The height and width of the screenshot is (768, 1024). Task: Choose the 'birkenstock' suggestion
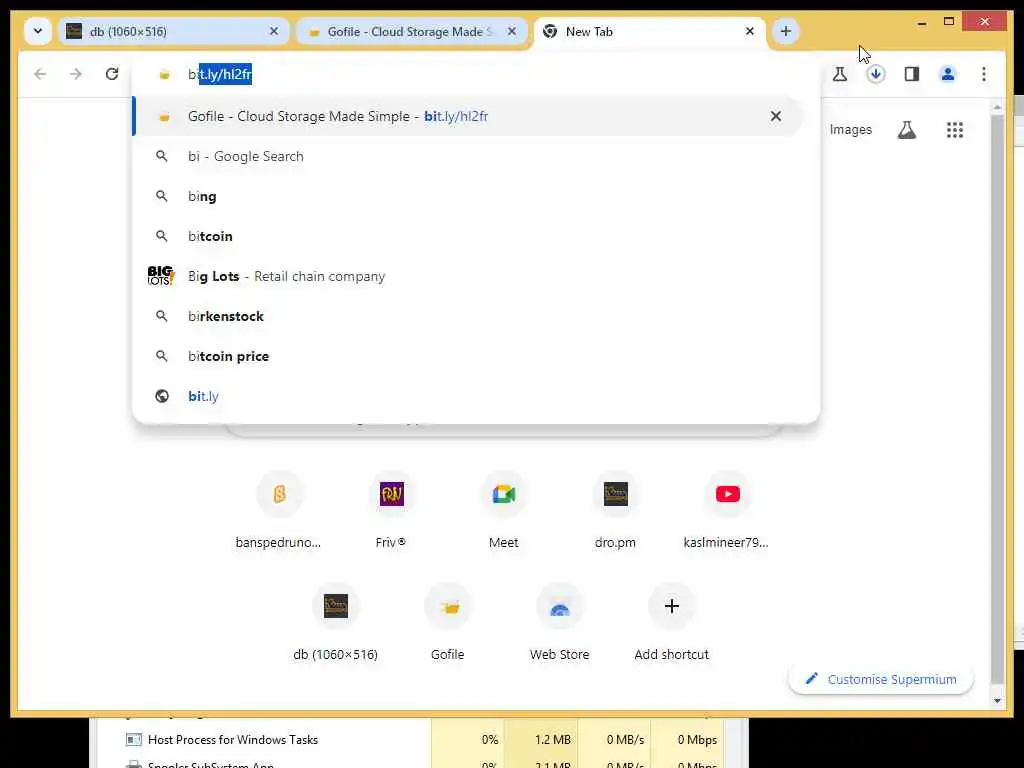point(468,316)
